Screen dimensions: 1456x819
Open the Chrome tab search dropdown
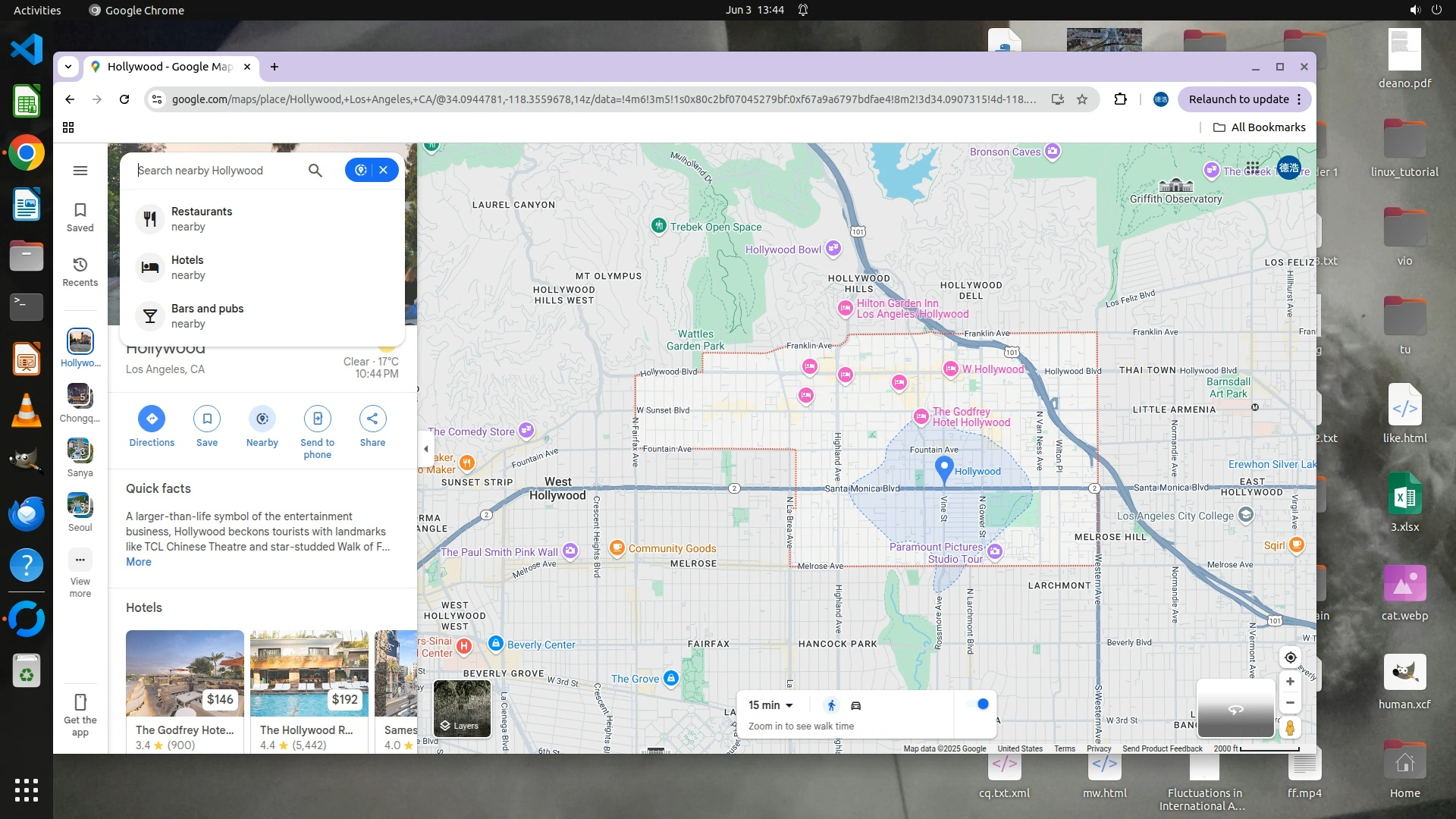pyautogui.click(x=68, y=67)
